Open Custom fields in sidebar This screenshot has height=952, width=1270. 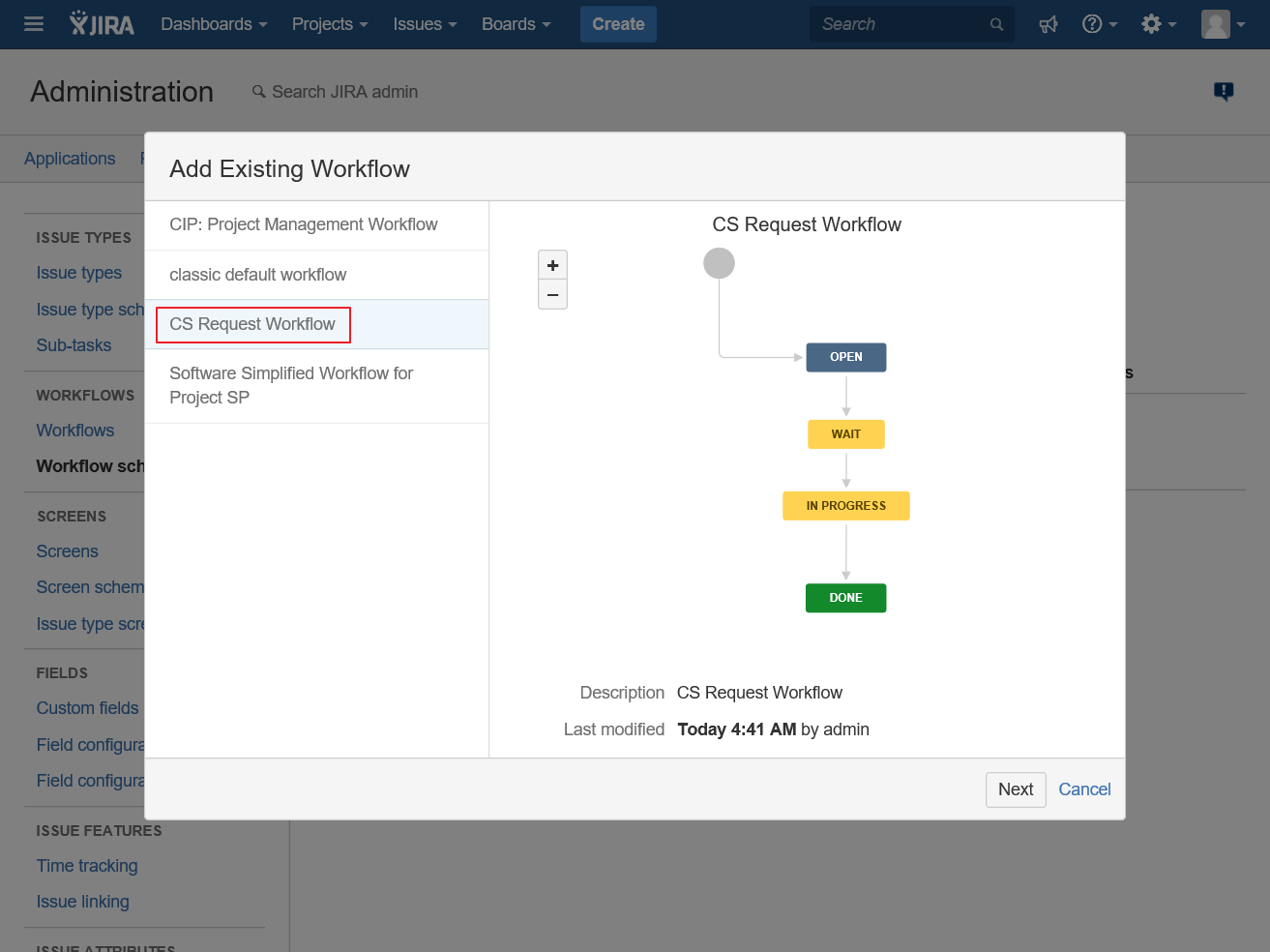(x=88, y=708)
